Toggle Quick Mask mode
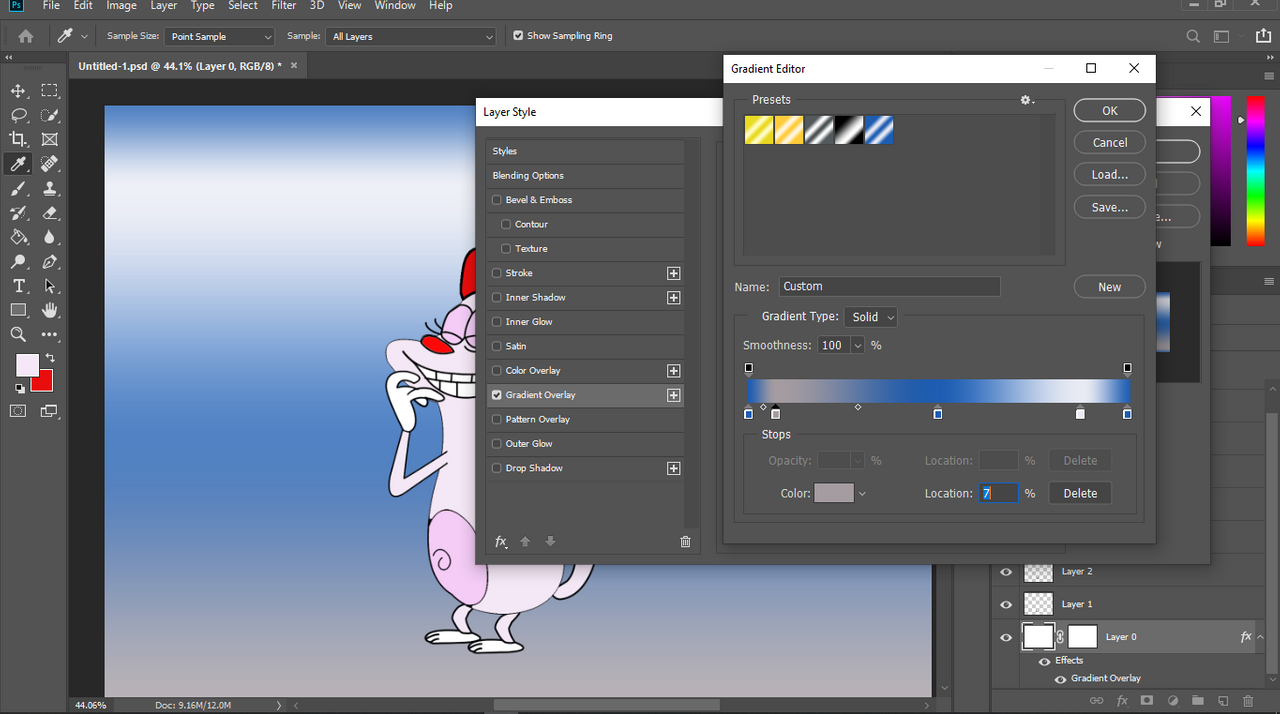1280x714 pixels. (x=18, y=411)
